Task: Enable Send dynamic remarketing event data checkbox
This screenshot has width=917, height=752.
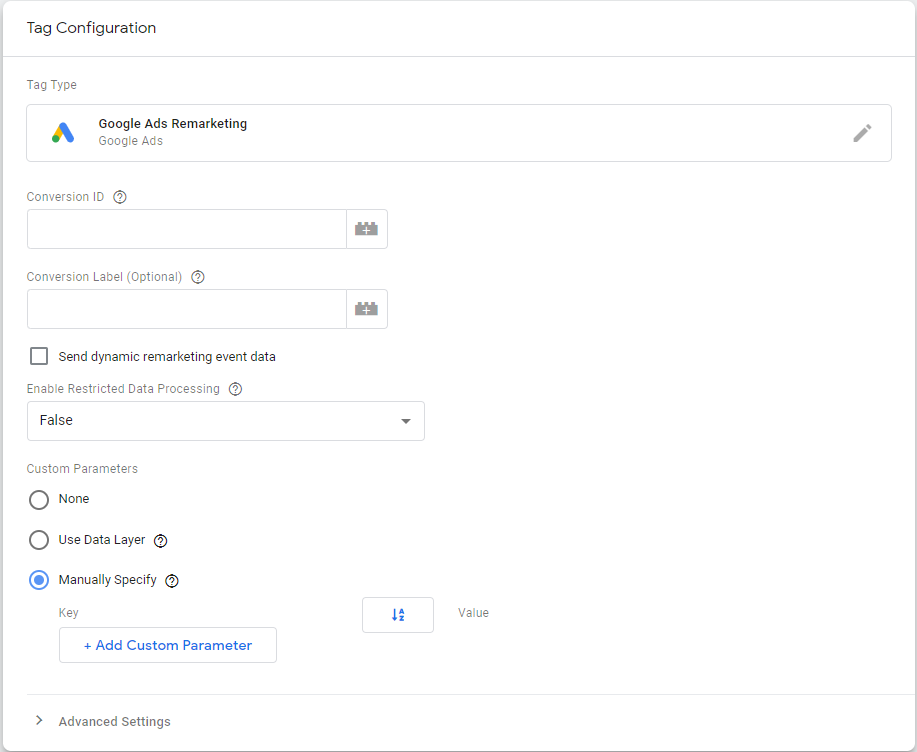Action: tap(39, 356)
